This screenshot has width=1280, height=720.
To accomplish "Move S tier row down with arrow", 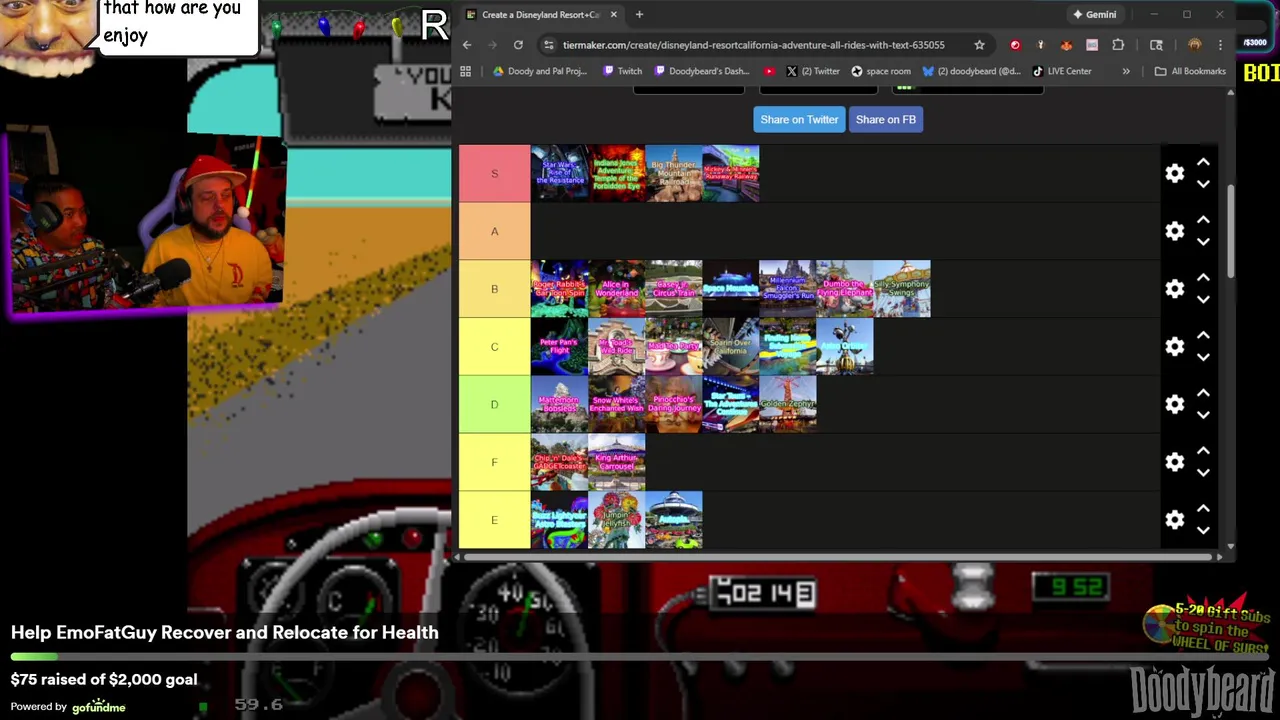I will (1204, 185).
